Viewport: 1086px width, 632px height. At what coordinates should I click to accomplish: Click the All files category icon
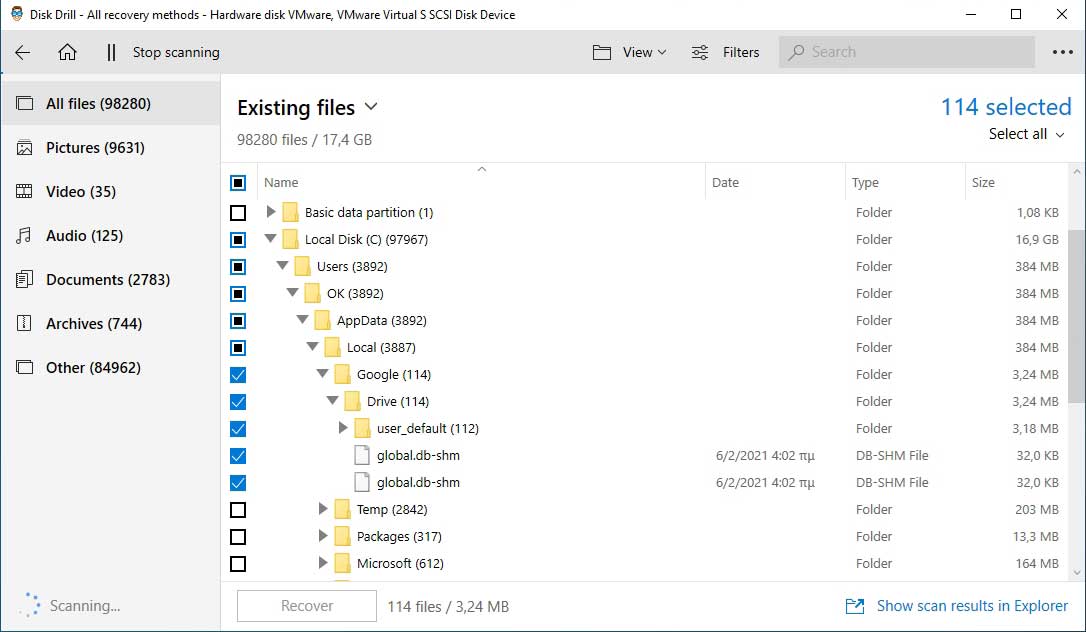tap(24, 104)
